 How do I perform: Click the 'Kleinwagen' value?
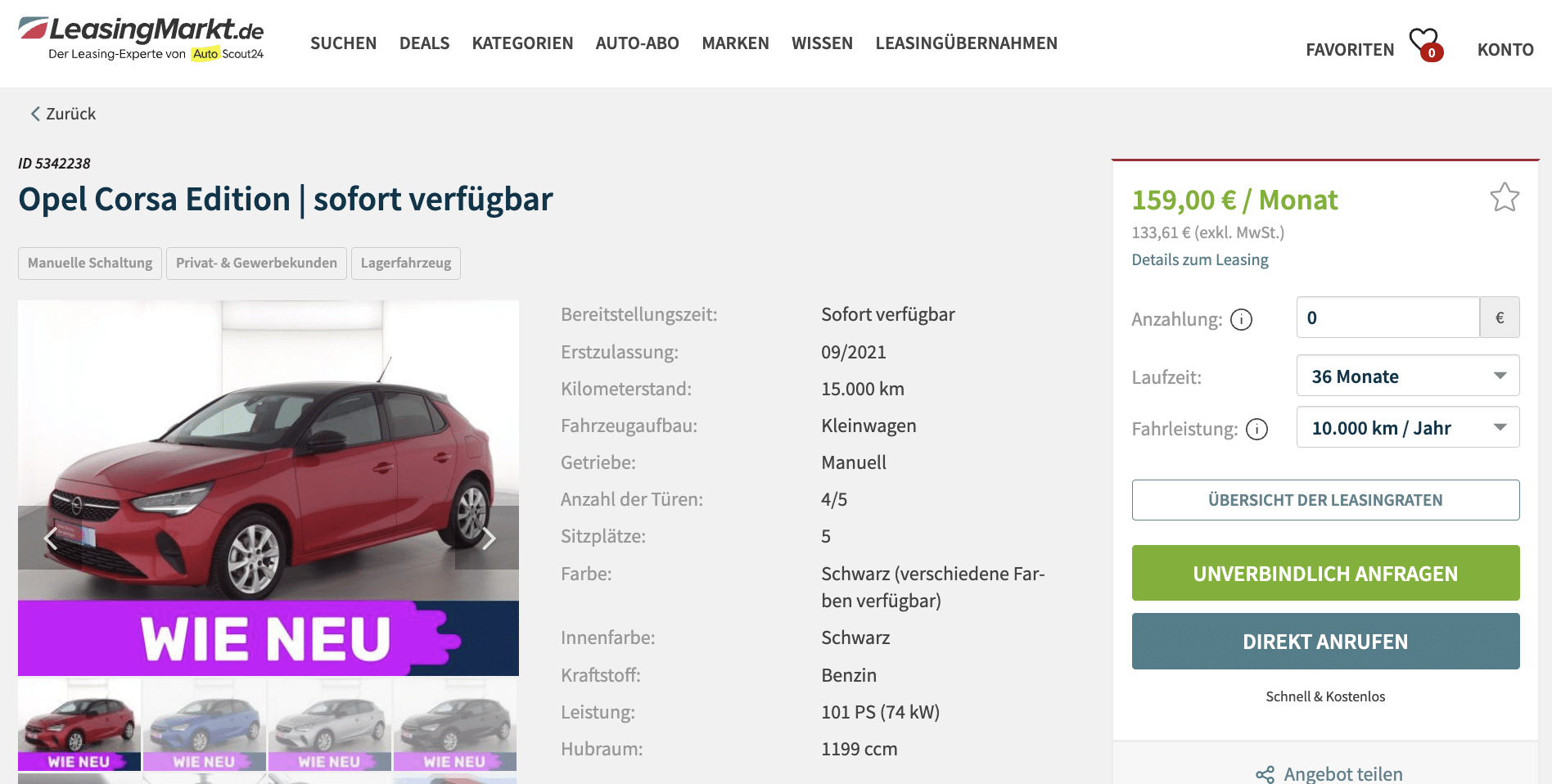pyautogui.click(x=868, y=426)
